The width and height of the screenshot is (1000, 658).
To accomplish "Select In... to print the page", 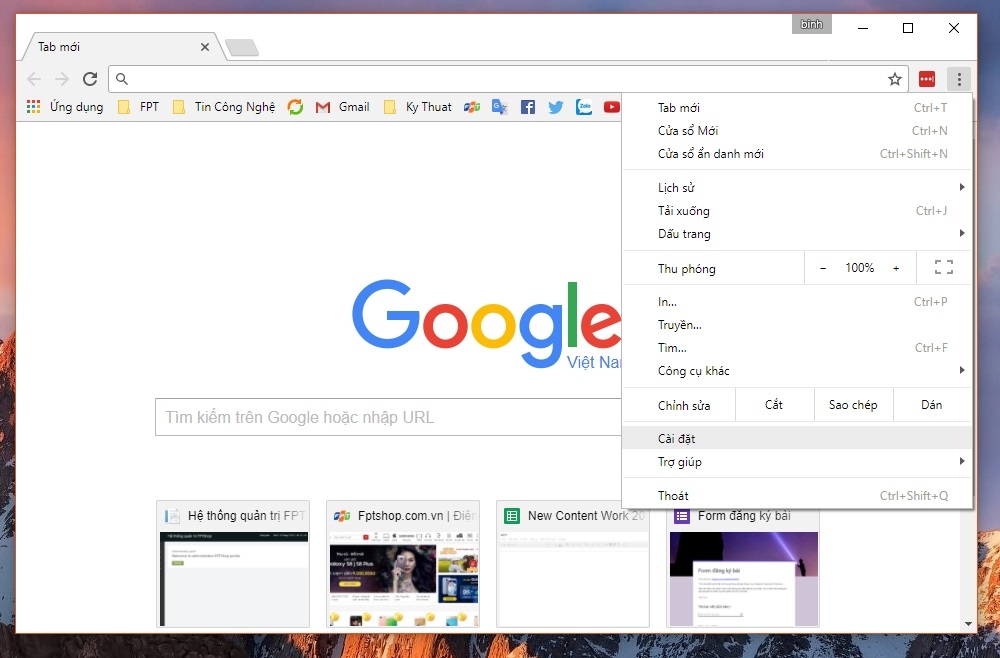I will click(797, 302).
